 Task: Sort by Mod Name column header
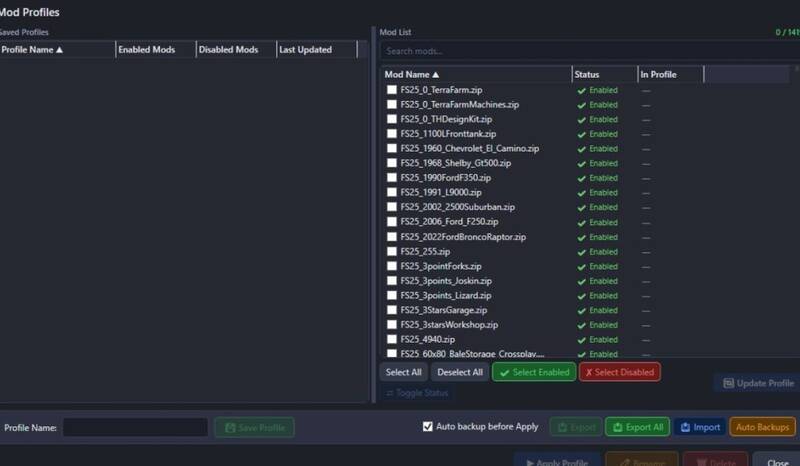click(x=475, y=74)
